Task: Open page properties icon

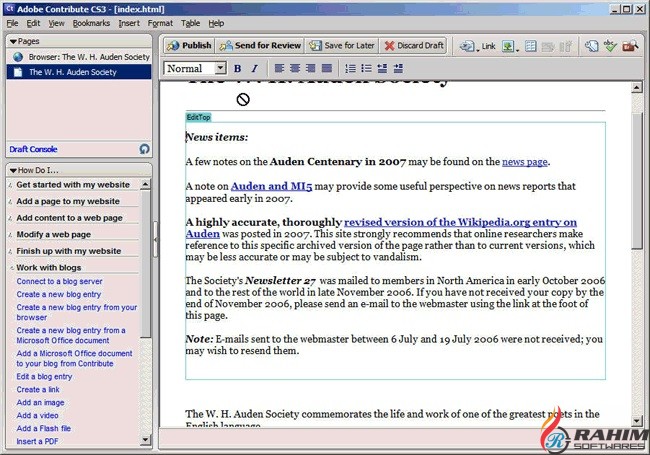Action: point(592,46)
